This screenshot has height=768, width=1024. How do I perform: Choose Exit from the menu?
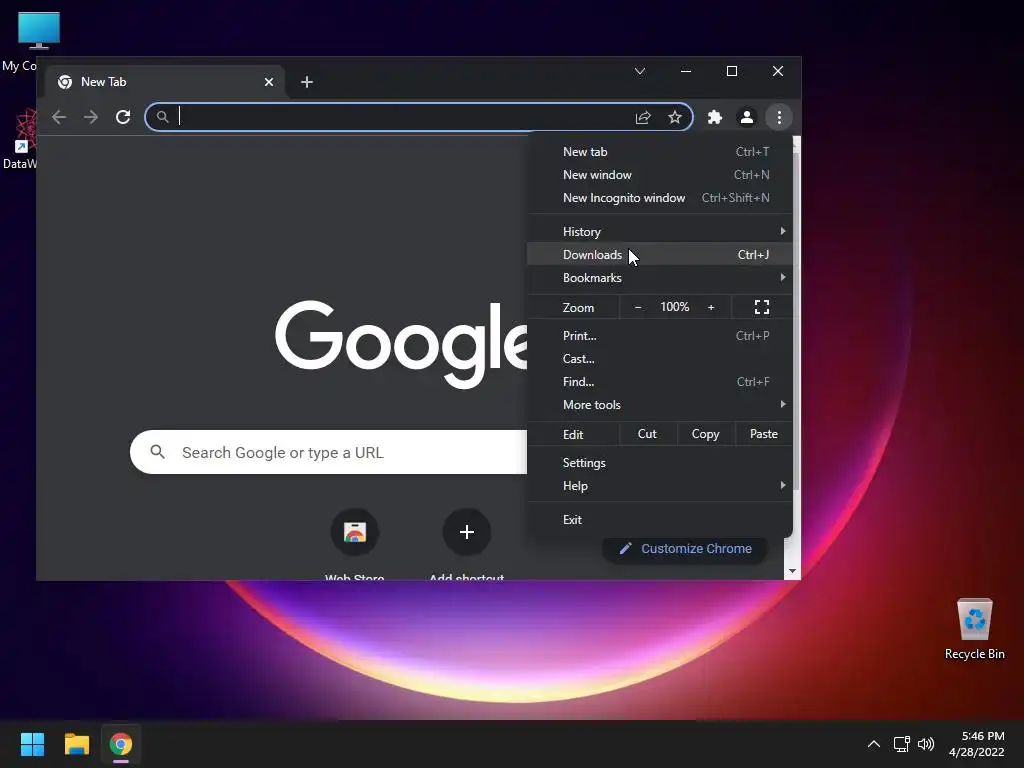click(660, 520)
